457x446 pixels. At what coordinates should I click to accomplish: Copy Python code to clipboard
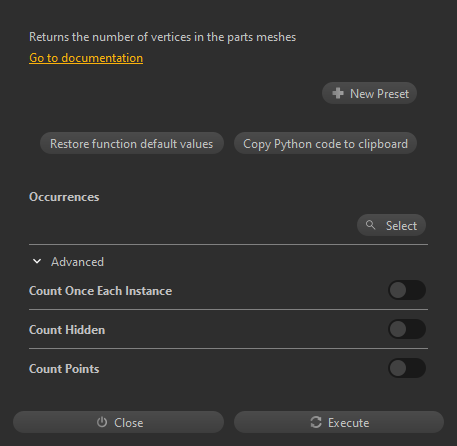tap(325, 143)
